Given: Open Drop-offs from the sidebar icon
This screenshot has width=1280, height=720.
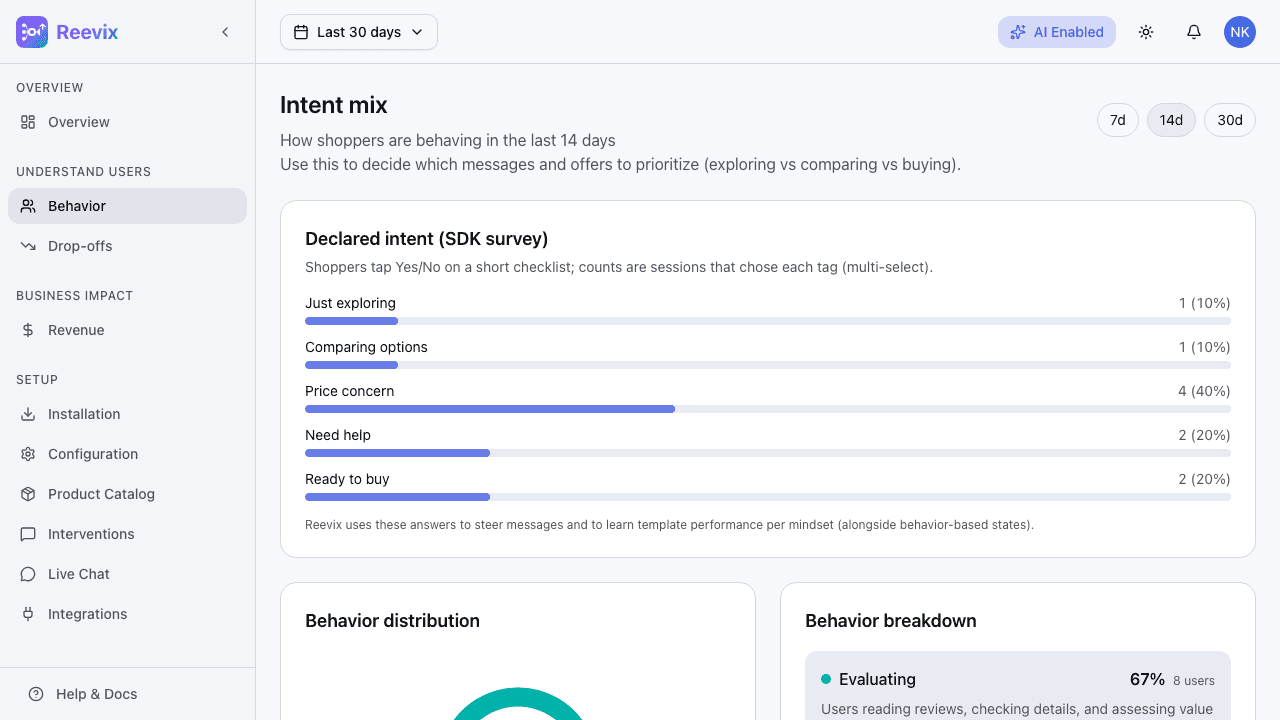Looking at the screenshot, I should pos(28,245).
